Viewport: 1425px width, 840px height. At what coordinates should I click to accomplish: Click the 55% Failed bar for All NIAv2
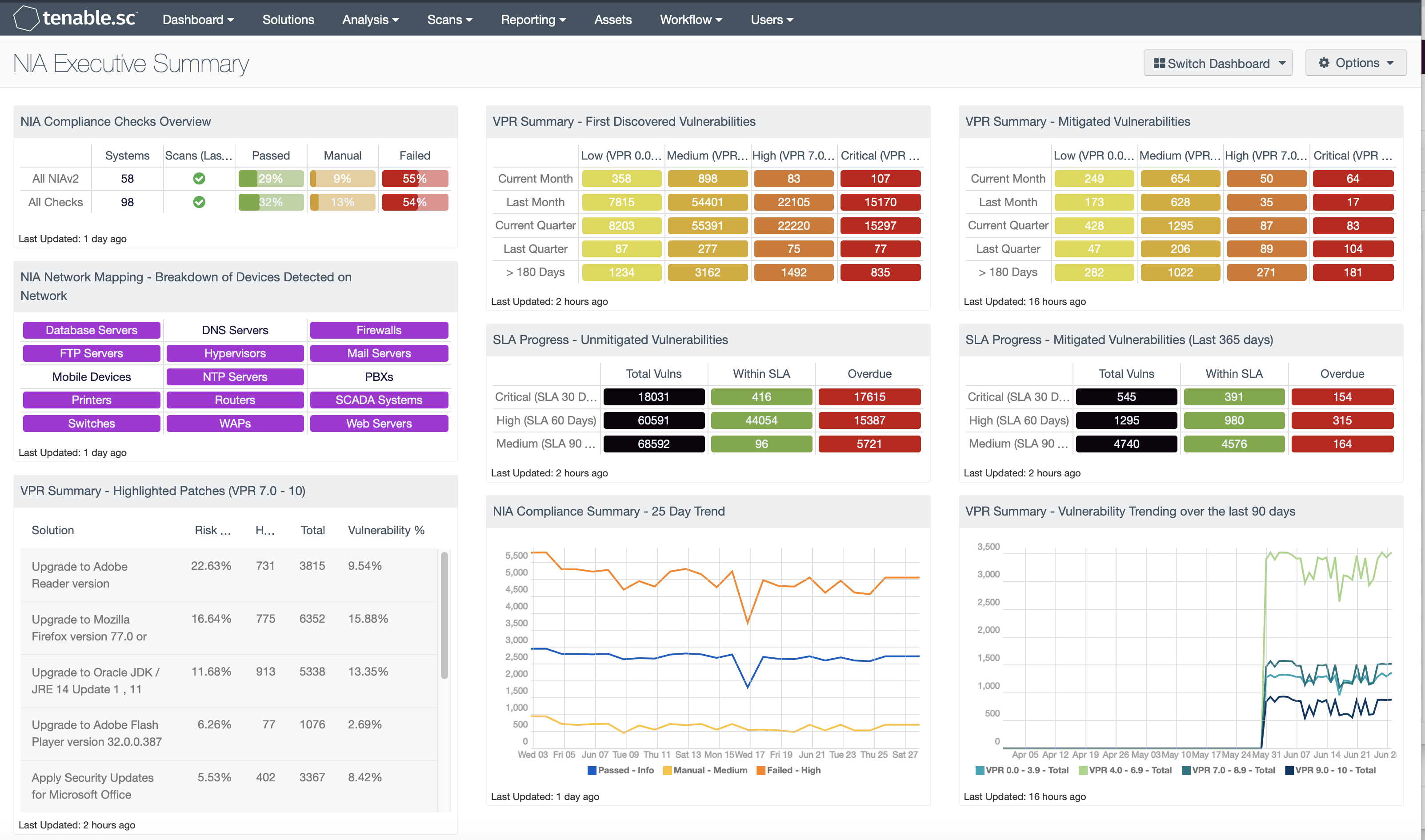415,179
